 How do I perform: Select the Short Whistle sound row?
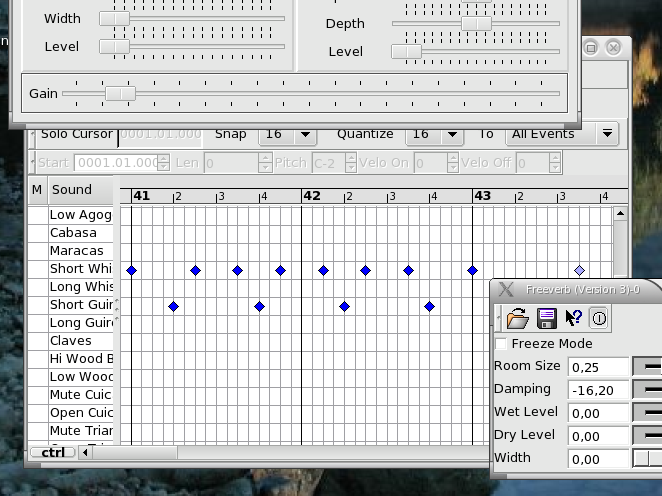tap(81, 269)
